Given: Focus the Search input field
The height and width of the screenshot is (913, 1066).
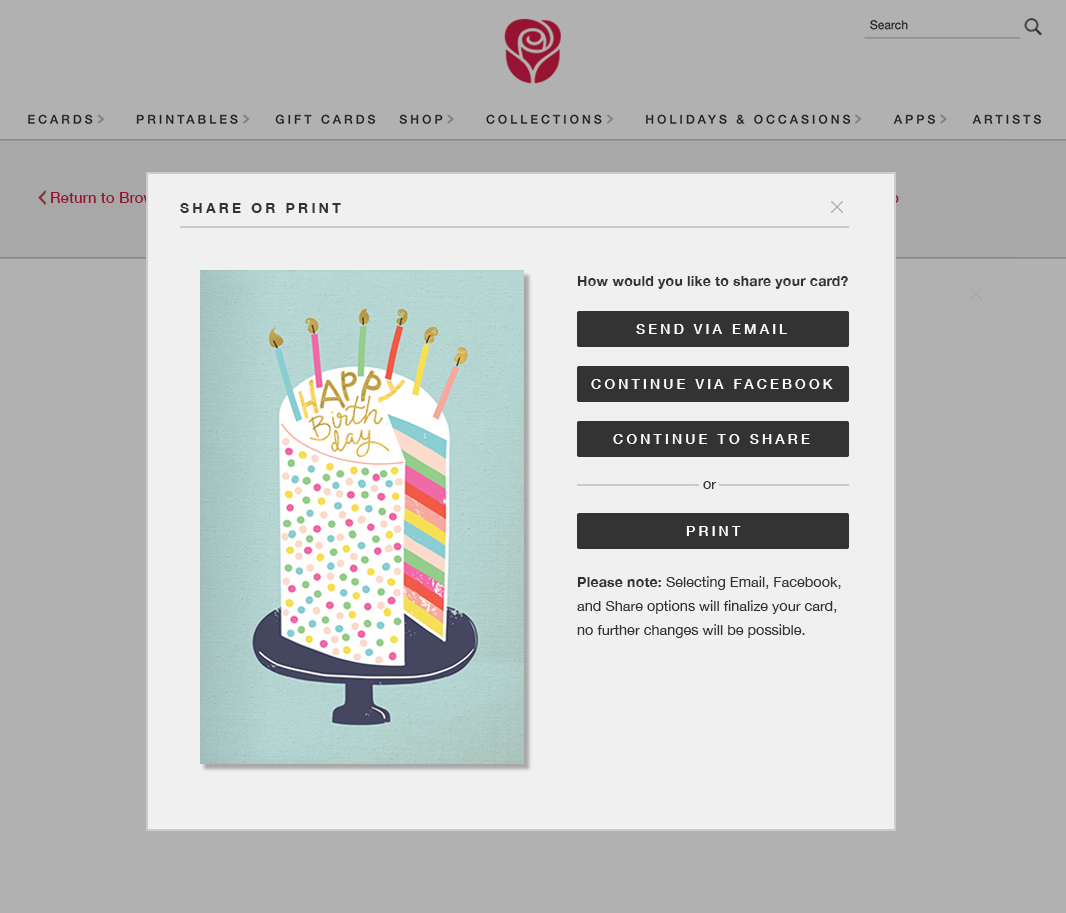Looking at the screenshot, I should click(x=942, y=26).
